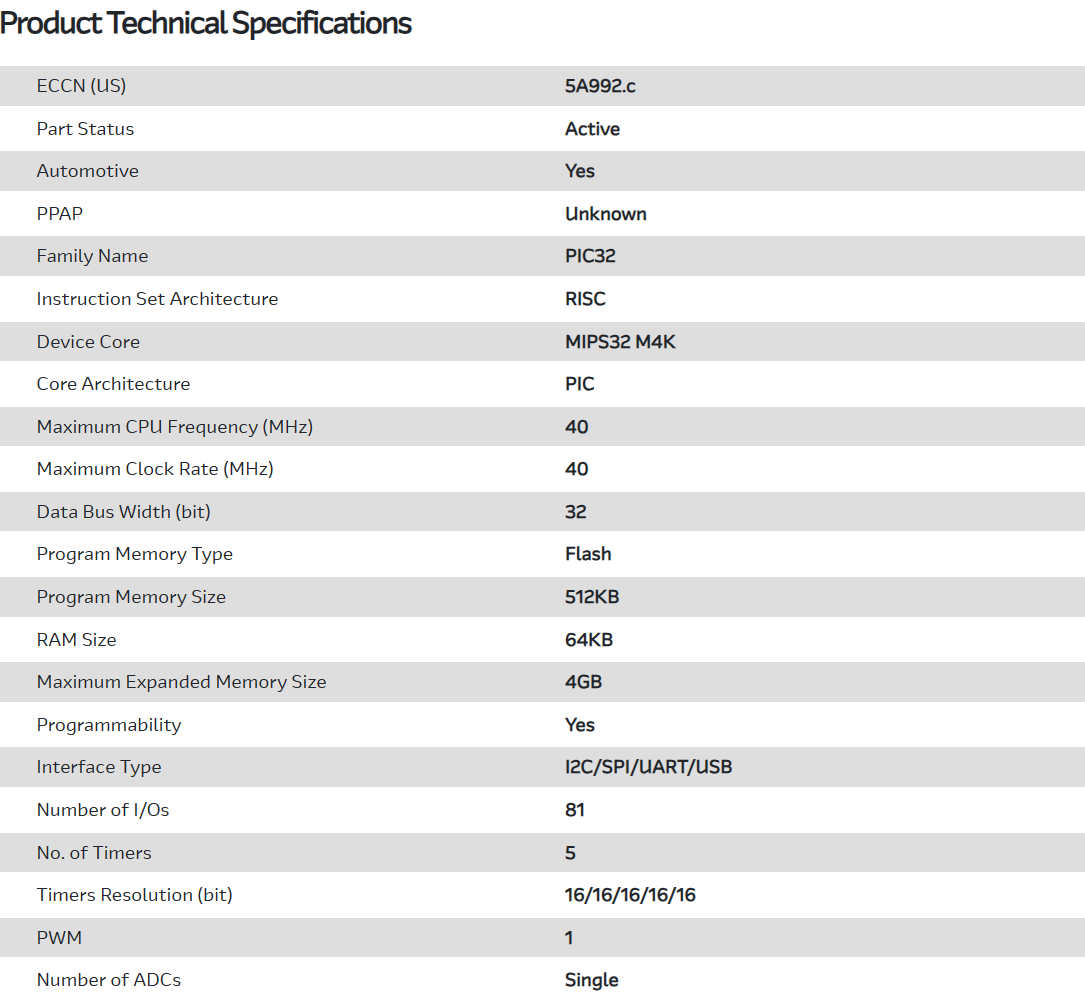This screenshot has height=998, width=1085.
Task: Click the Flash program memory type value
Action: click(x=588, y=554)
